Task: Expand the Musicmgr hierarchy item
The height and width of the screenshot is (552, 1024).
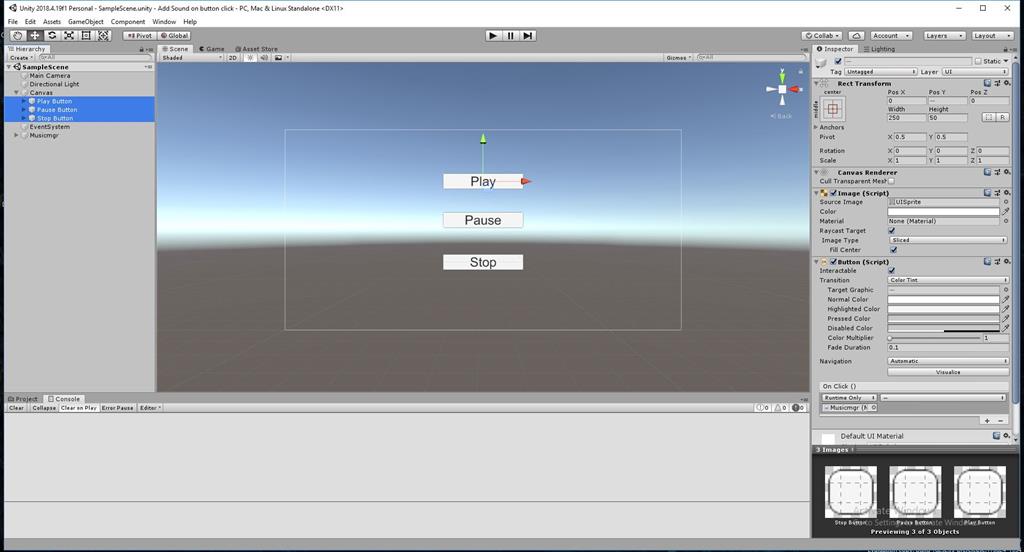Action: 17,135
